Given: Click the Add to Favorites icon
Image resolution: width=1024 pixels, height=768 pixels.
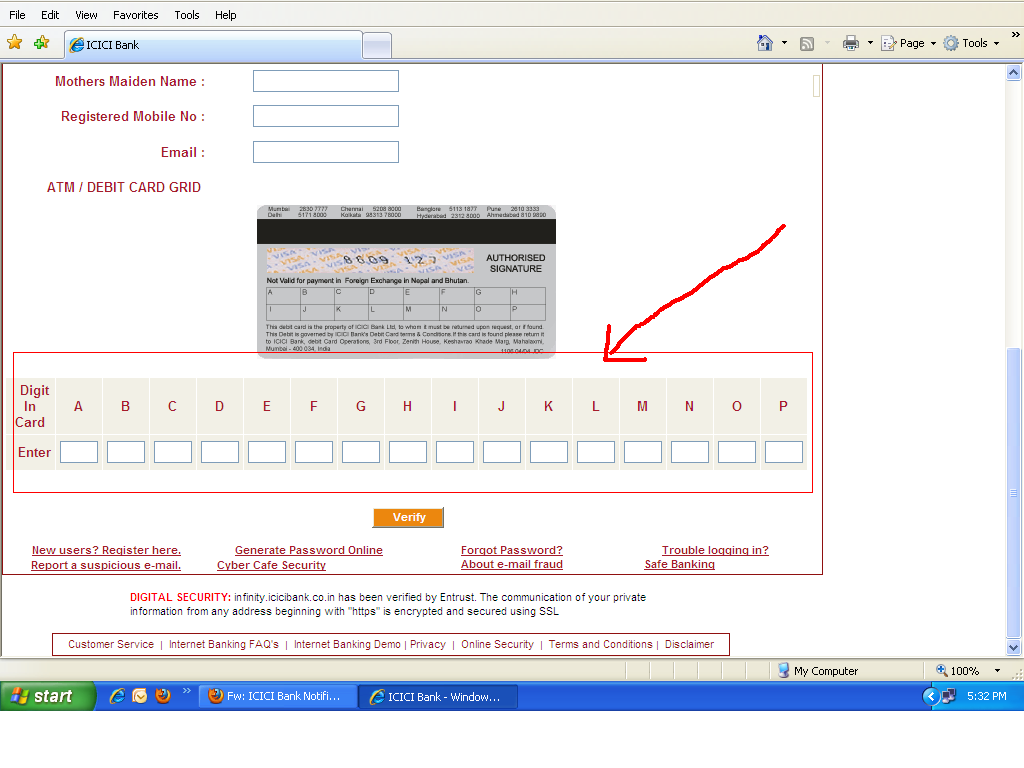Looking at the screenshot, I should 42,43.
